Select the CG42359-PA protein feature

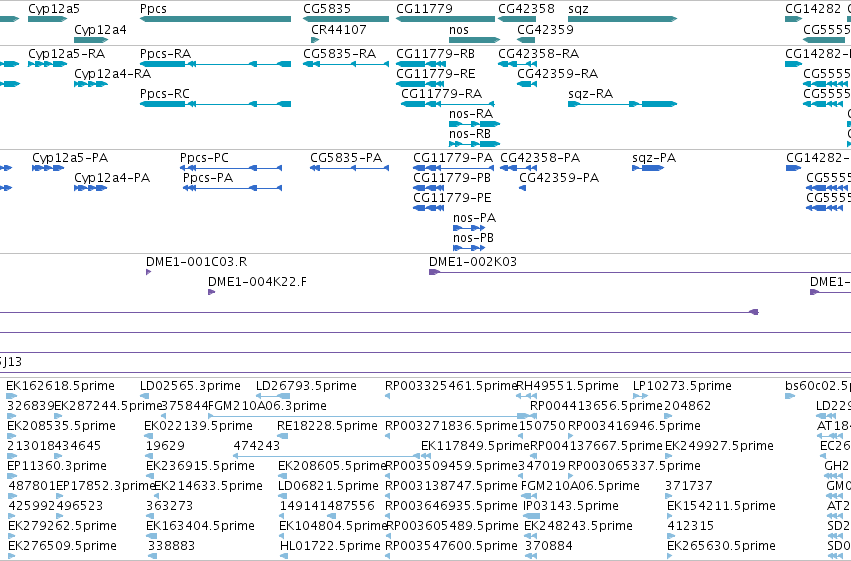click(x=523, y=188)
